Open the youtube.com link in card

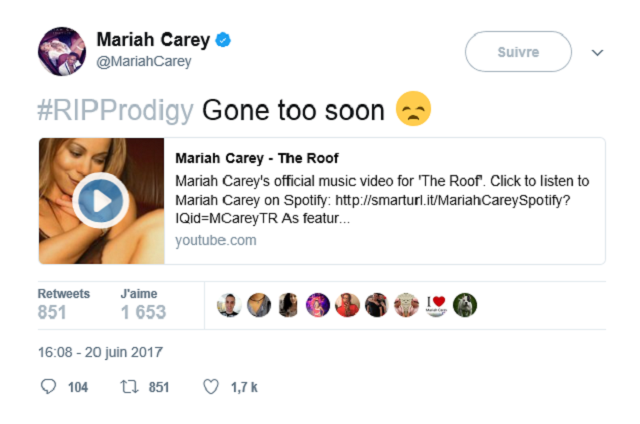coord(216,240)
